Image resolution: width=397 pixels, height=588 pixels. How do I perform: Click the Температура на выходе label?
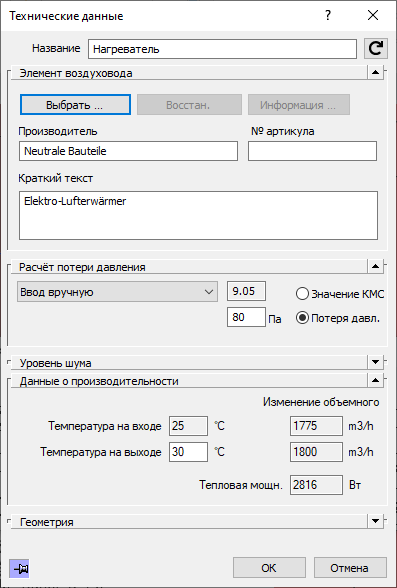[101, 452]
